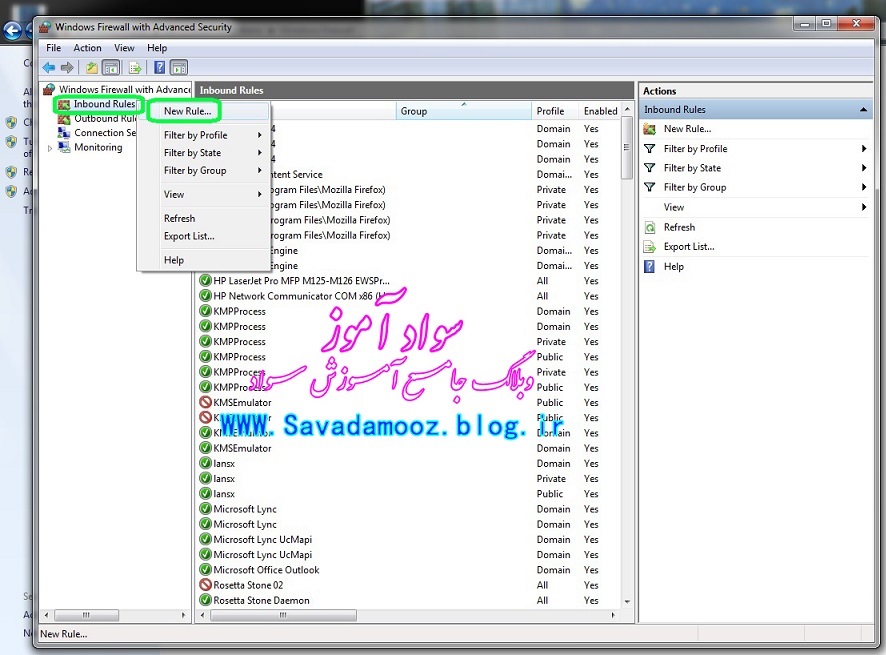Viewport: 886px width, 655px height.
Task: Click green check icon of Rosetta Stone Daemon
Action: click(205, 600)
